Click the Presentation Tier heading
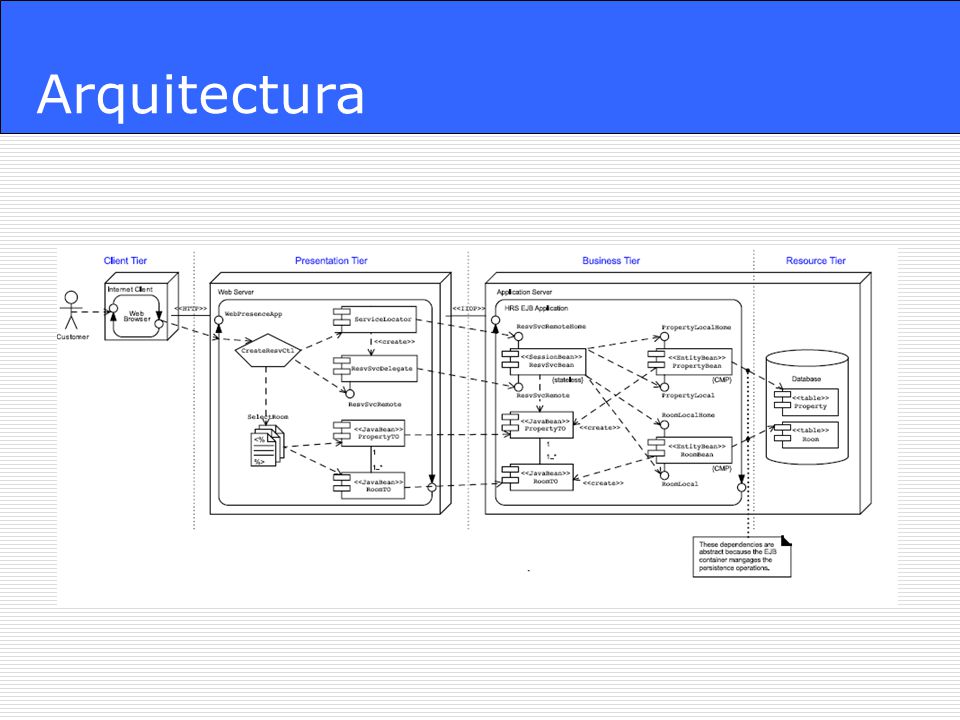960x720 pixels. 331,260
